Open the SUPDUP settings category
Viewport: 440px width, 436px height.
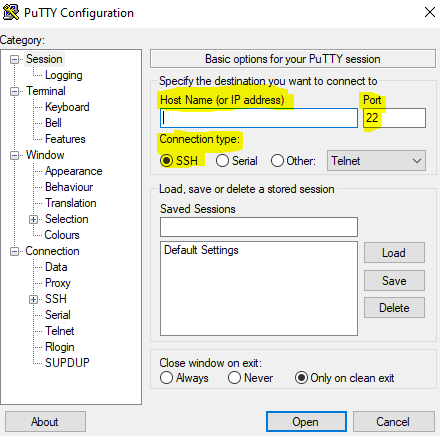pos(67,363)
